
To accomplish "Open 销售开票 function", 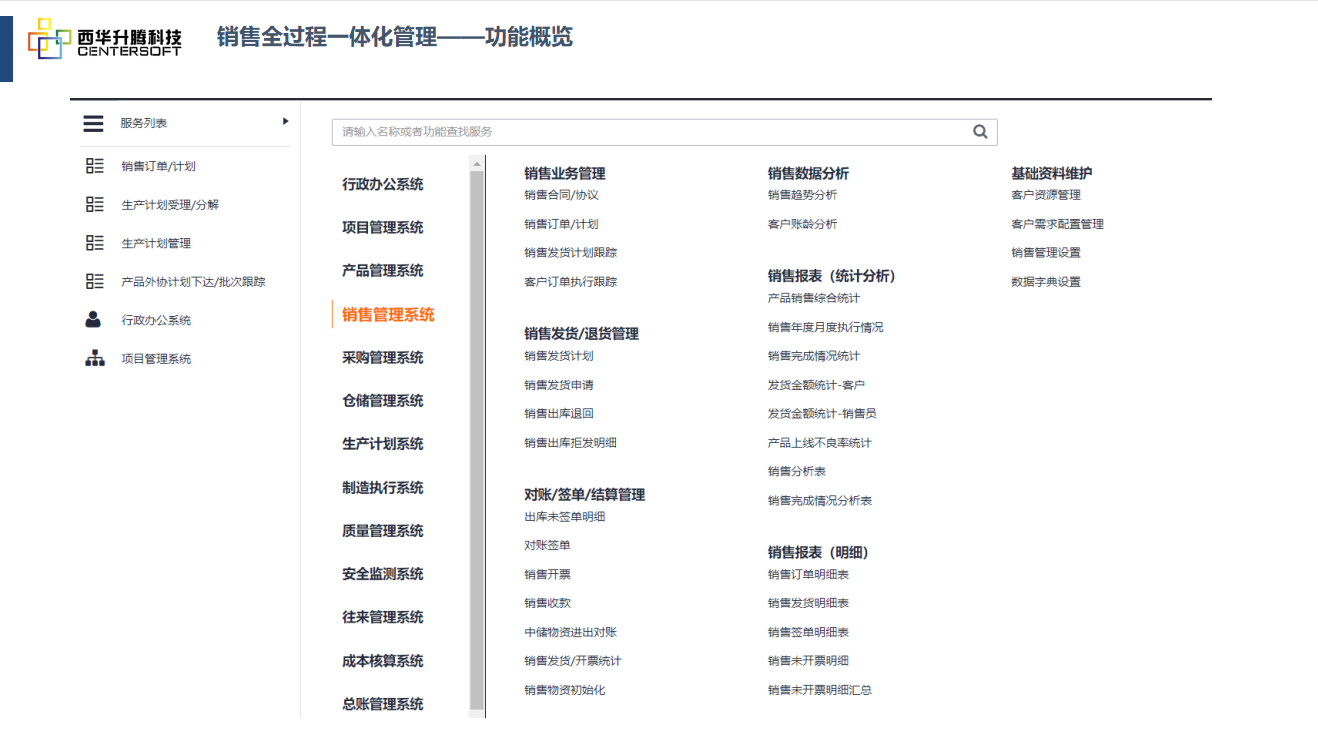I will (547, 575).
